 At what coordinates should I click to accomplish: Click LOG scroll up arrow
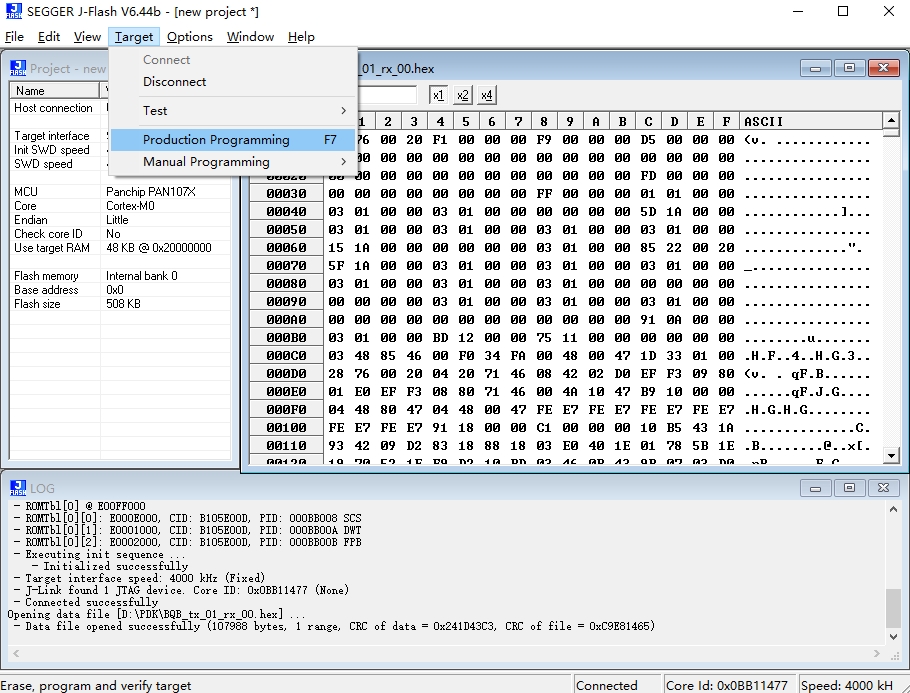[894, 509]
